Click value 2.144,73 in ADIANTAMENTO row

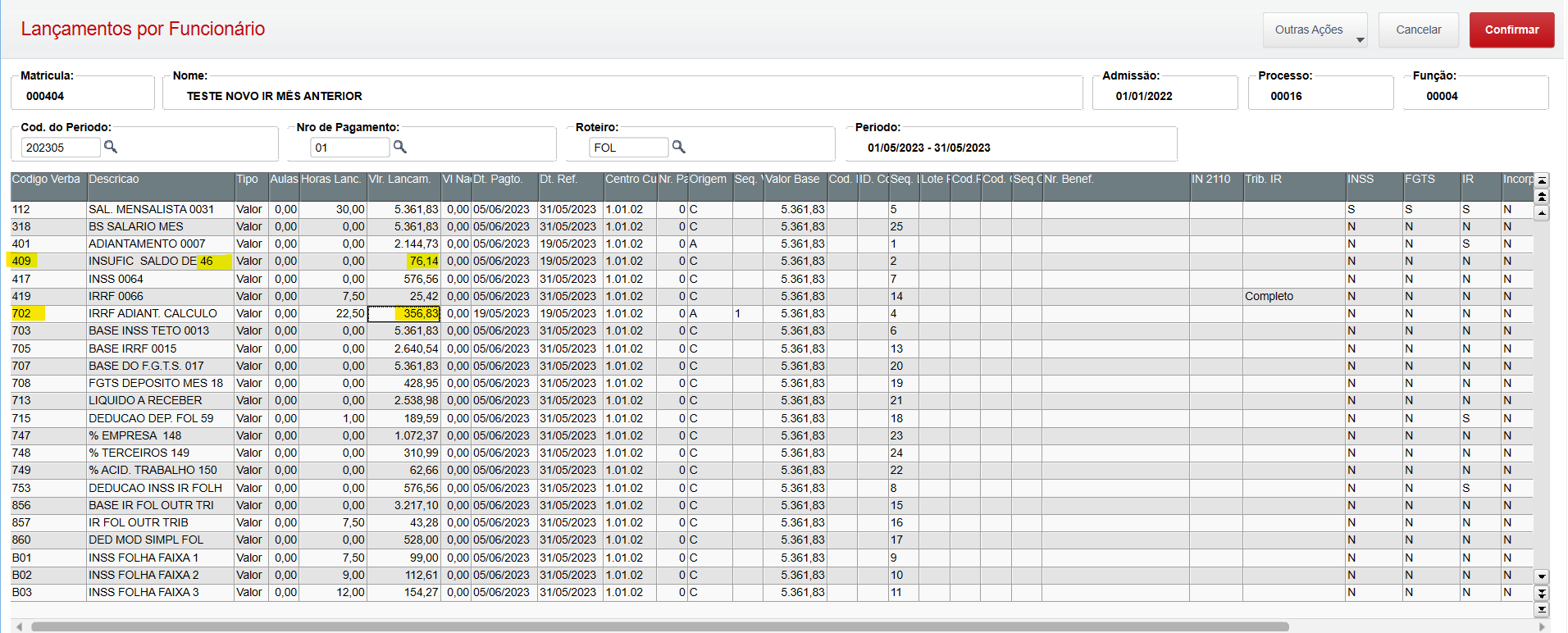tap(403, 244)
